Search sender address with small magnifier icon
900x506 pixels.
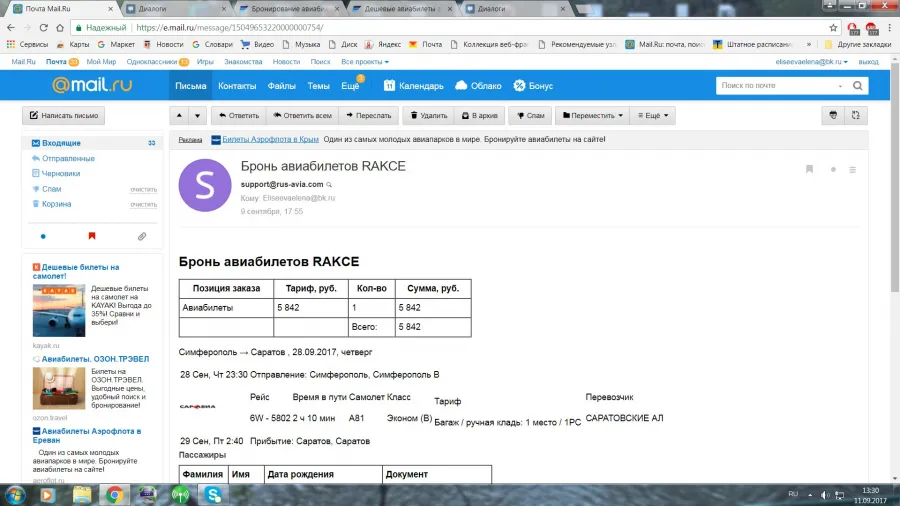point(329,185)
